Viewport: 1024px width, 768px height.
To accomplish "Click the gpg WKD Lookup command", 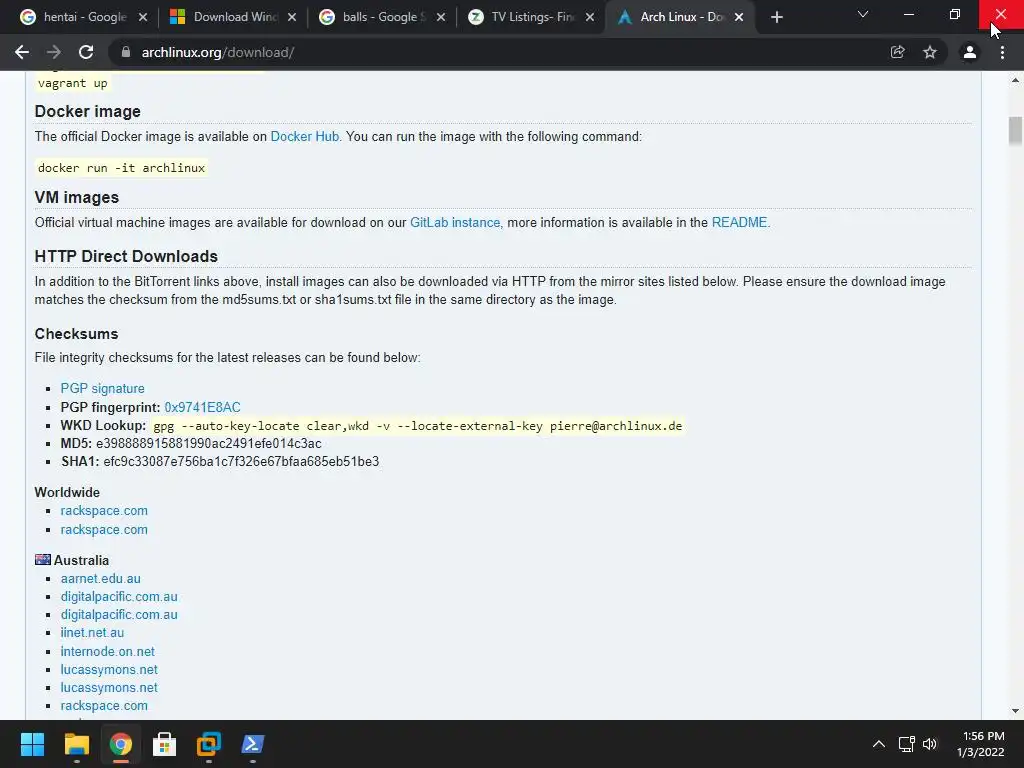I will tap(417, 426).
